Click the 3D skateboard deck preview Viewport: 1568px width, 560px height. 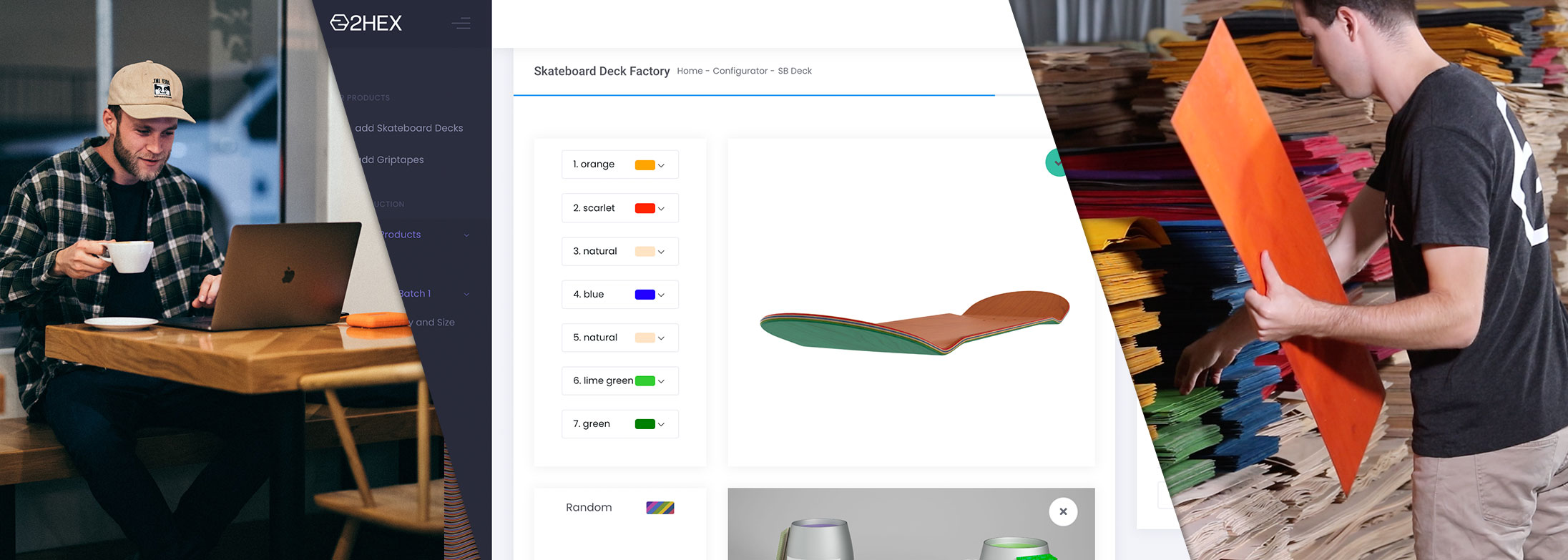913,323
